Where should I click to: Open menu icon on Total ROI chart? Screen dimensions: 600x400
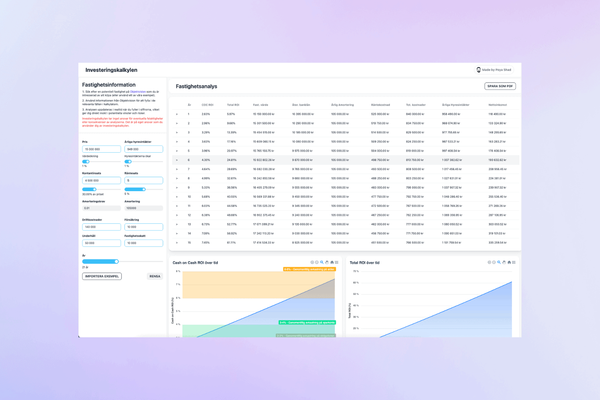tap(514, 262)
